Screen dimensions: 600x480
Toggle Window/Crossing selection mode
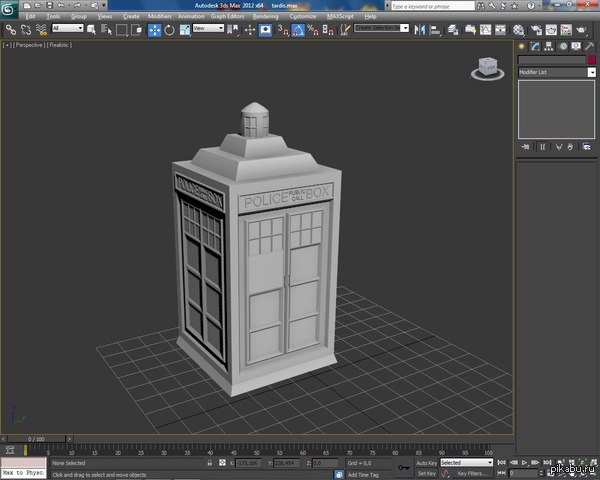[x=136, y=29]
